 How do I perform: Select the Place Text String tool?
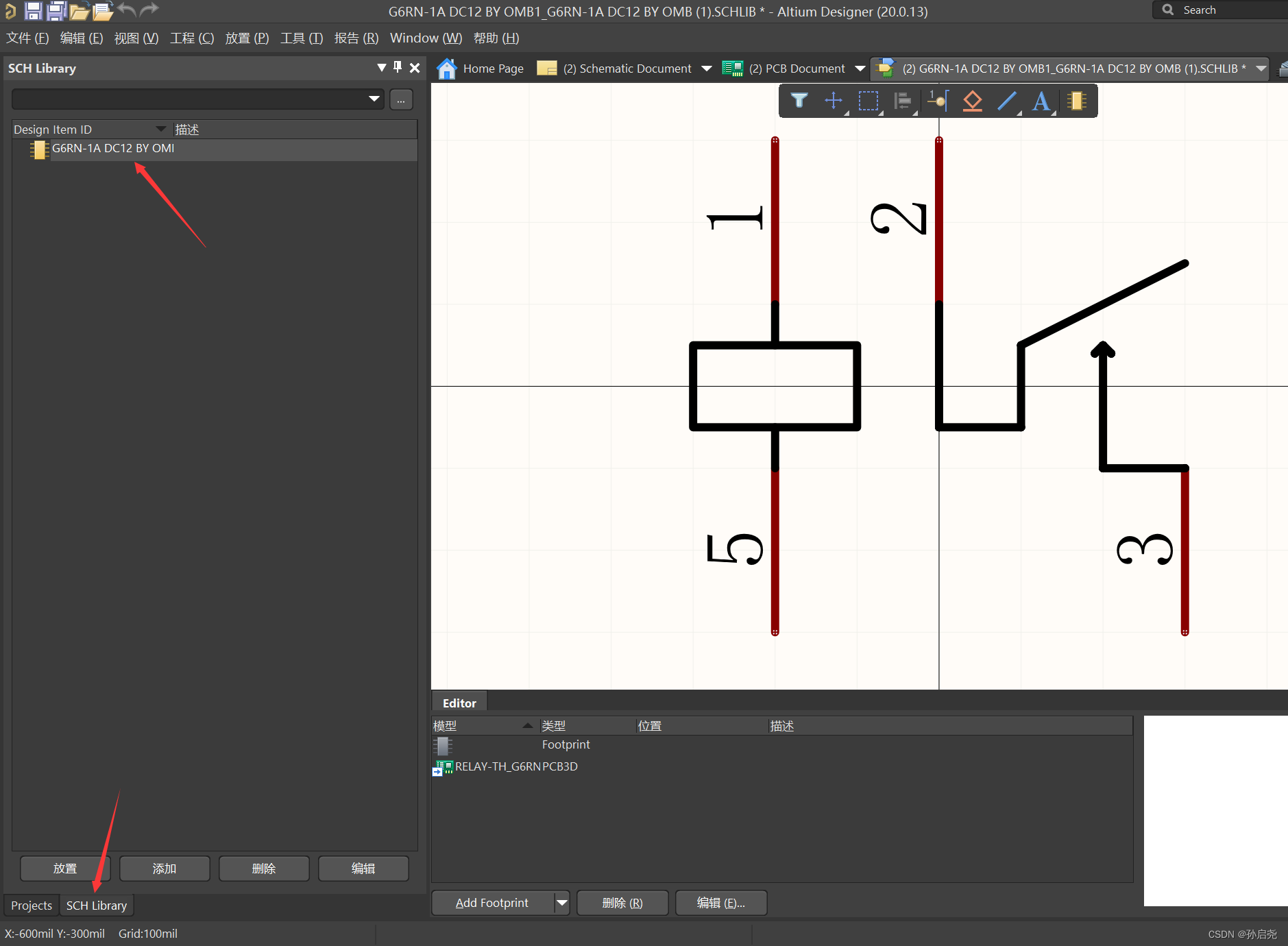pyautogui.click(x=1041, y=101)
